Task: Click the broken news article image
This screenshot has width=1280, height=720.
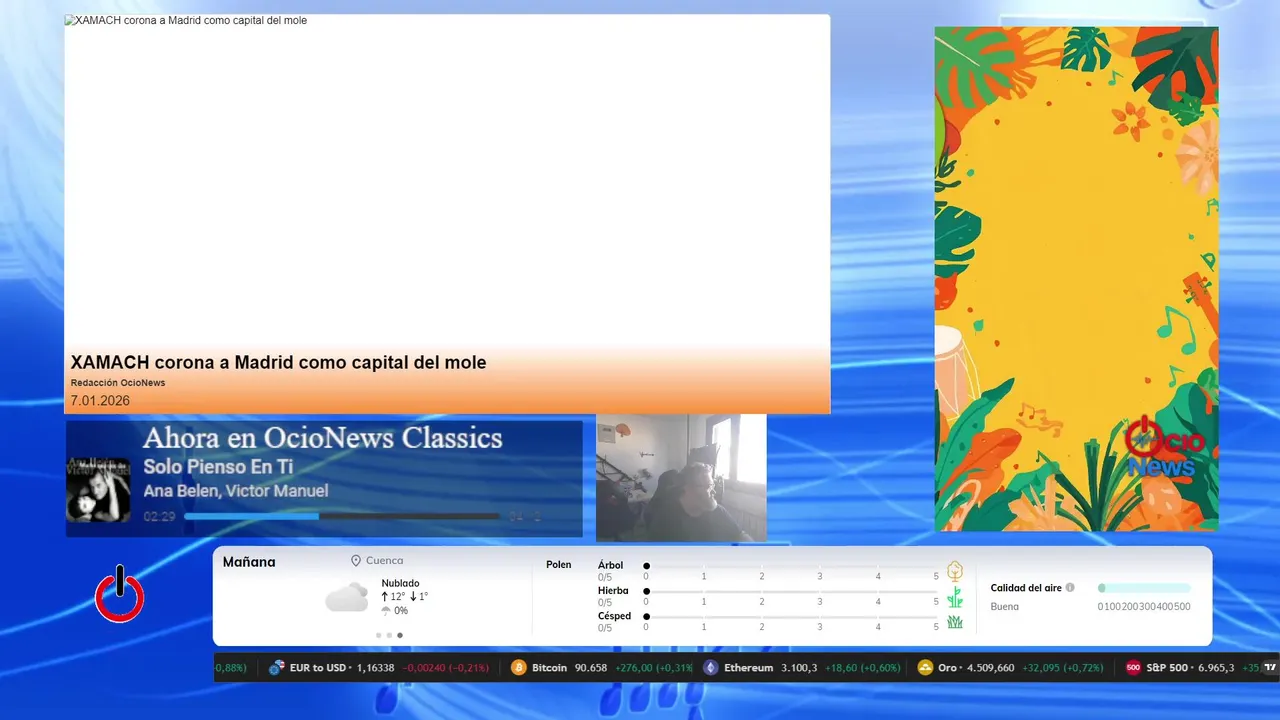Action: click(447, 214)
